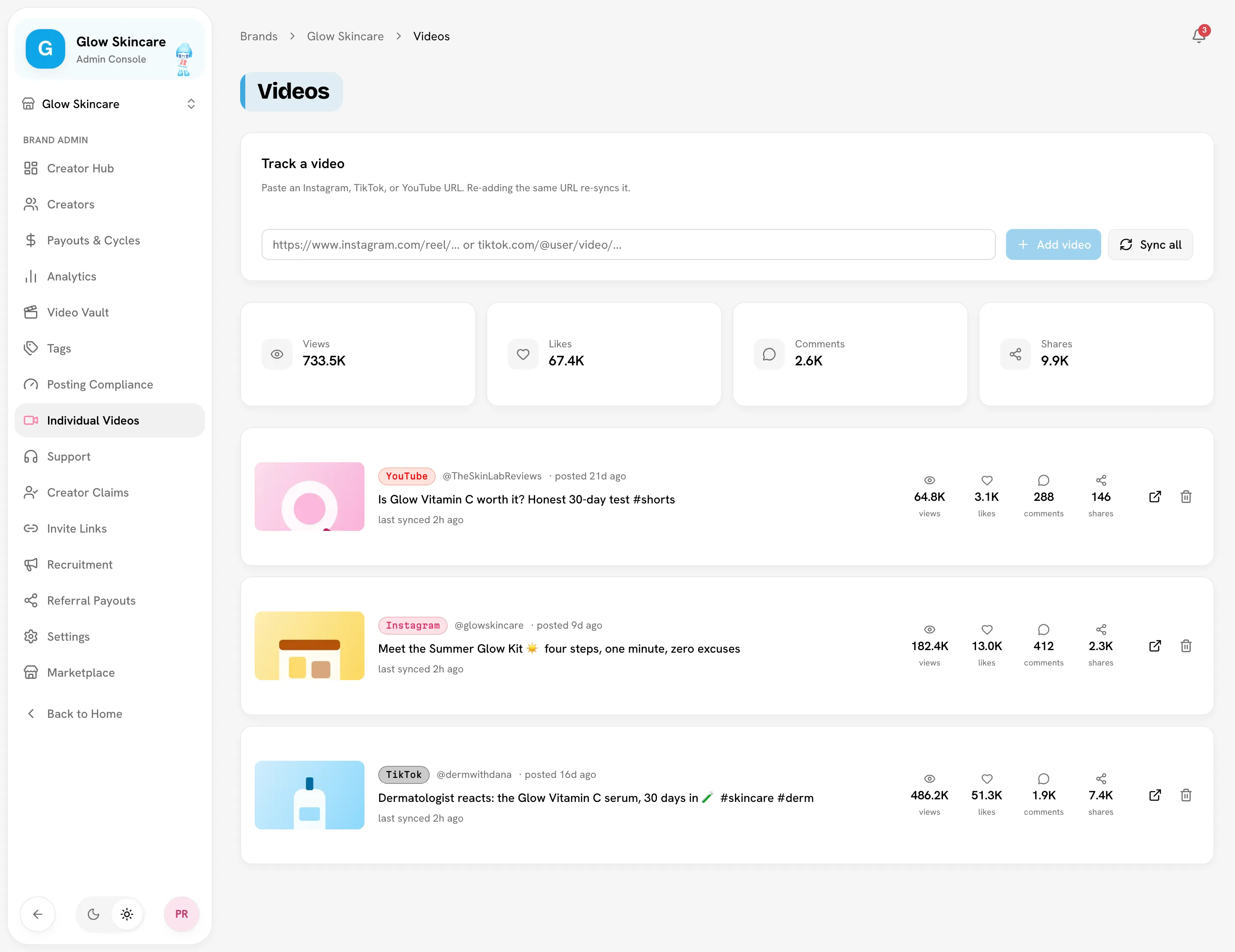Open the pink YouTube video thumbnail
The width and height of the screenshot is (1235, 952).
[309, 496]
